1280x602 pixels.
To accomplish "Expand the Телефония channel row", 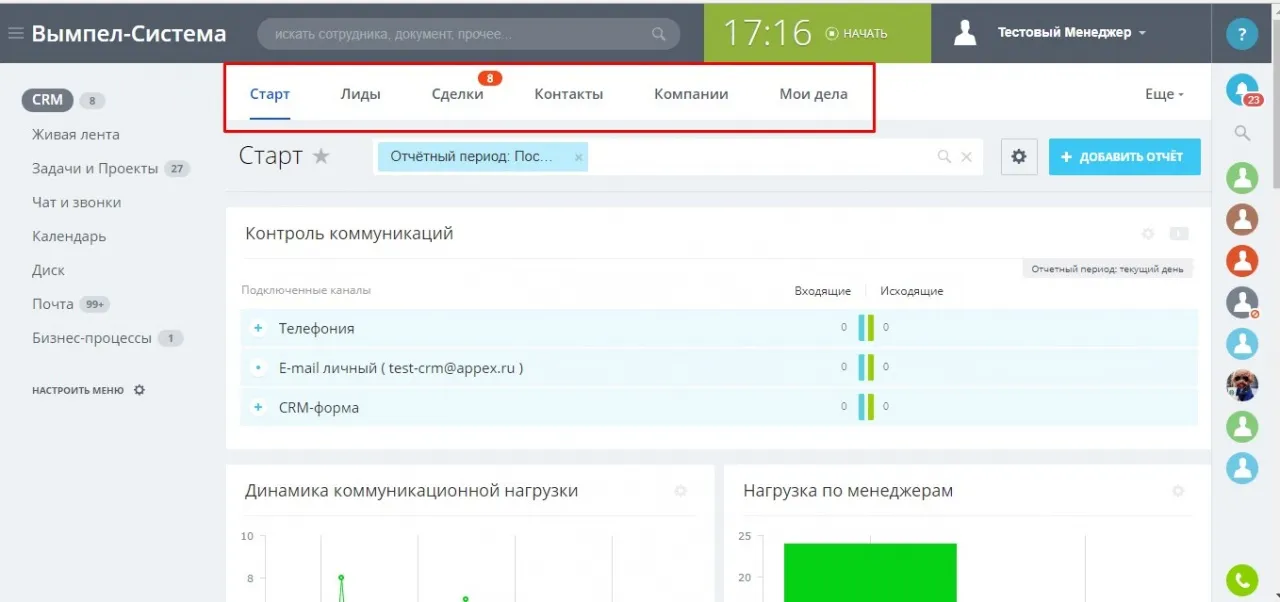I will coord(257,328).
